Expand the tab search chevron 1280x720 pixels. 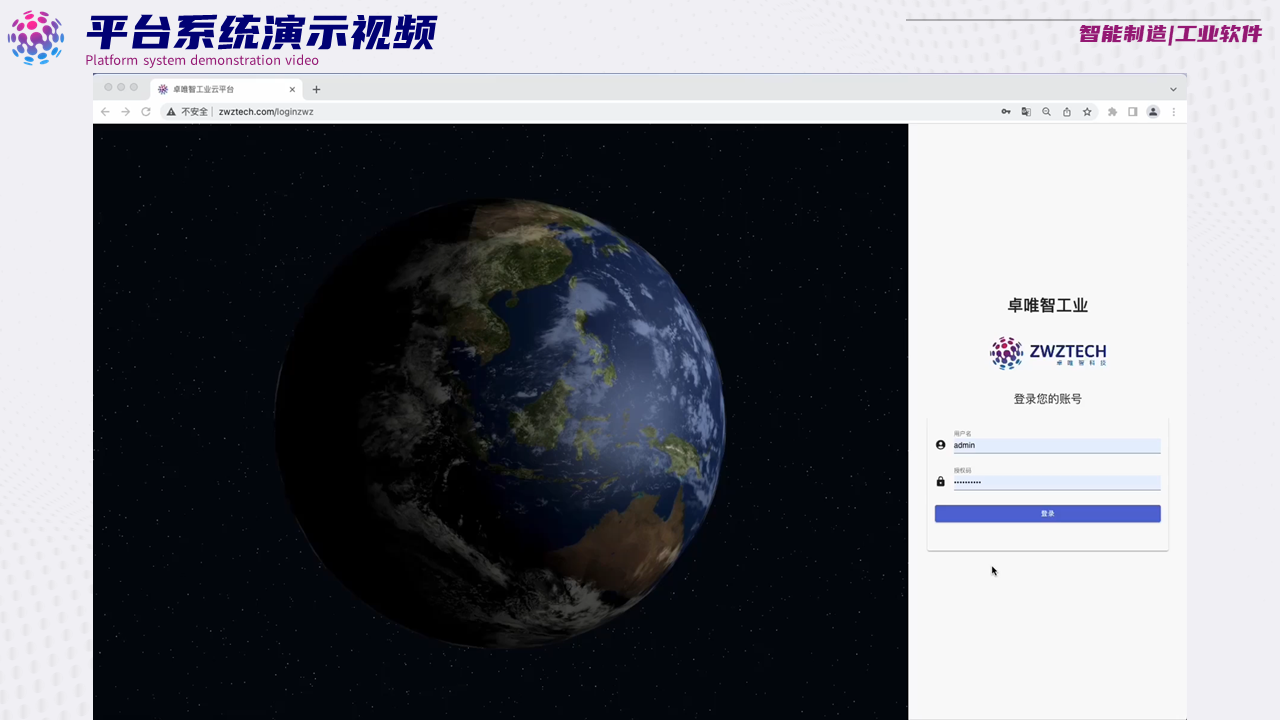click(x=1173, y=89)
